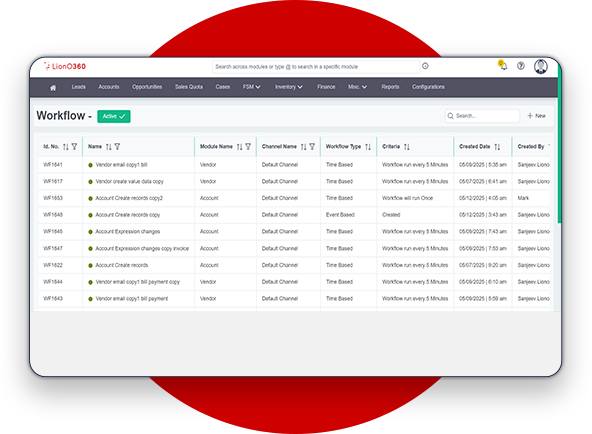The height and width of the screenshot is (434, 592).
Task: Filter the Module Name column
Action: [x=248, y=146]
